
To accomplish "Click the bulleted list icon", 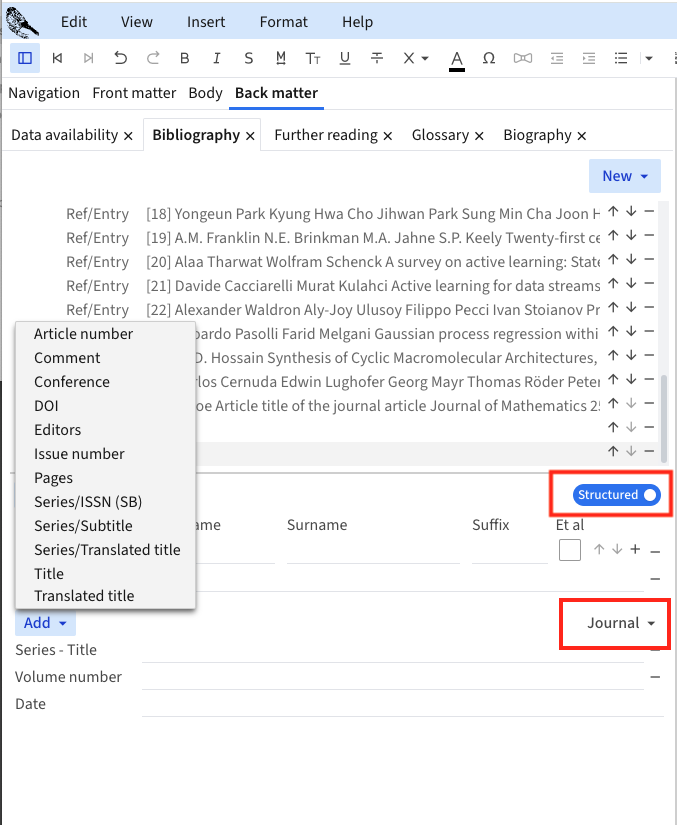I will (x=621, y=58).
